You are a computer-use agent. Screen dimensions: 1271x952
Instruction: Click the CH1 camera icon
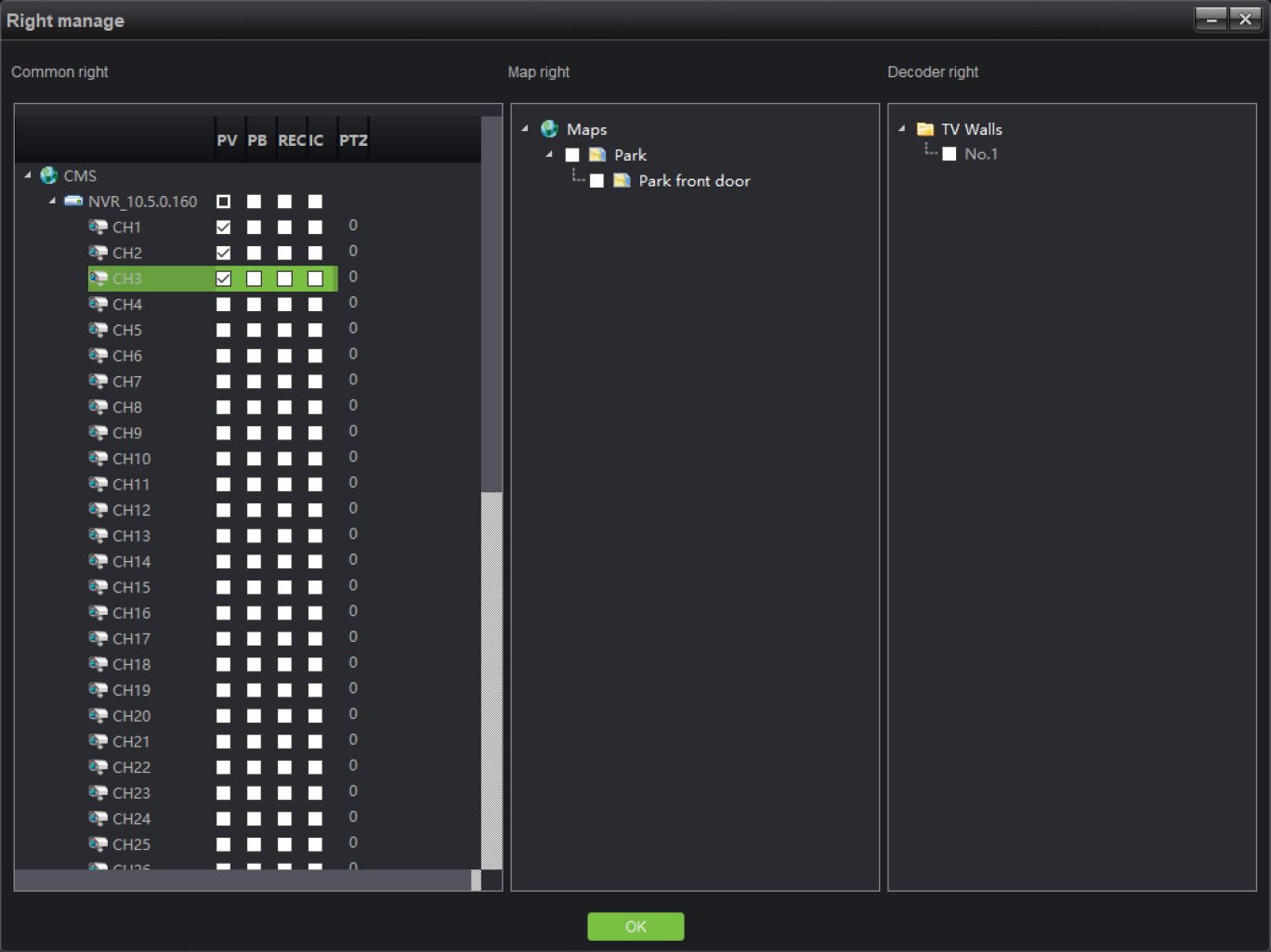click(98, 227)
